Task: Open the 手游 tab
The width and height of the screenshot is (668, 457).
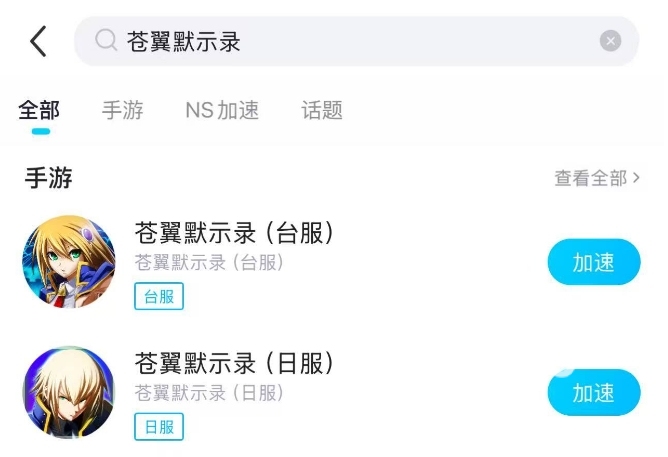Action: 123,110
